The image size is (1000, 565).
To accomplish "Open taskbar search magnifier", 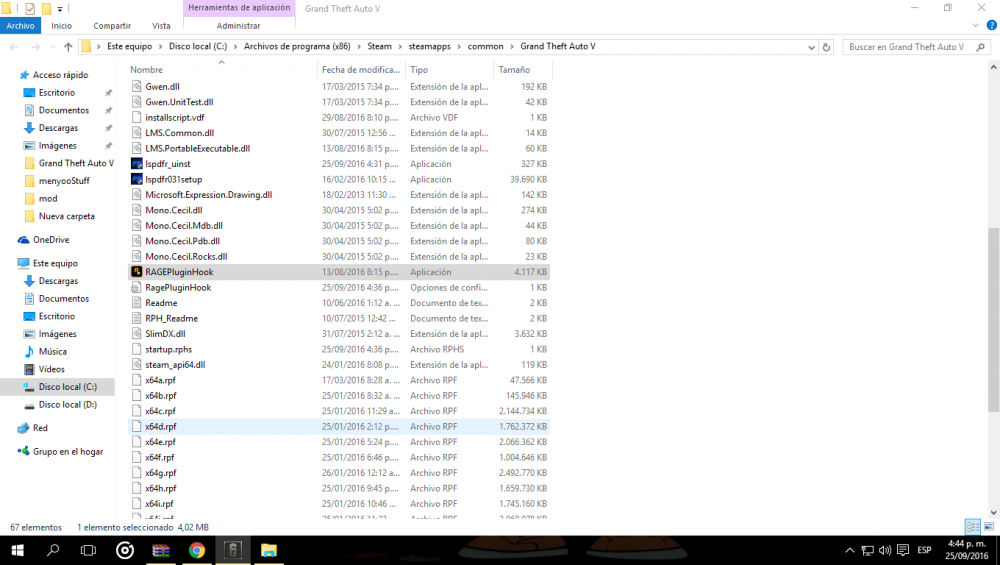I will (x=54, y=550).
